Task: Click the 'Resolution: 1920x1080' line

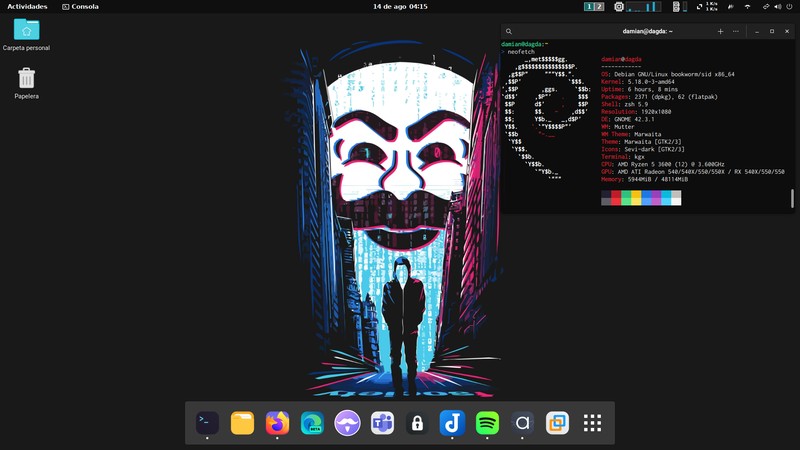Action: click(636, 112)
